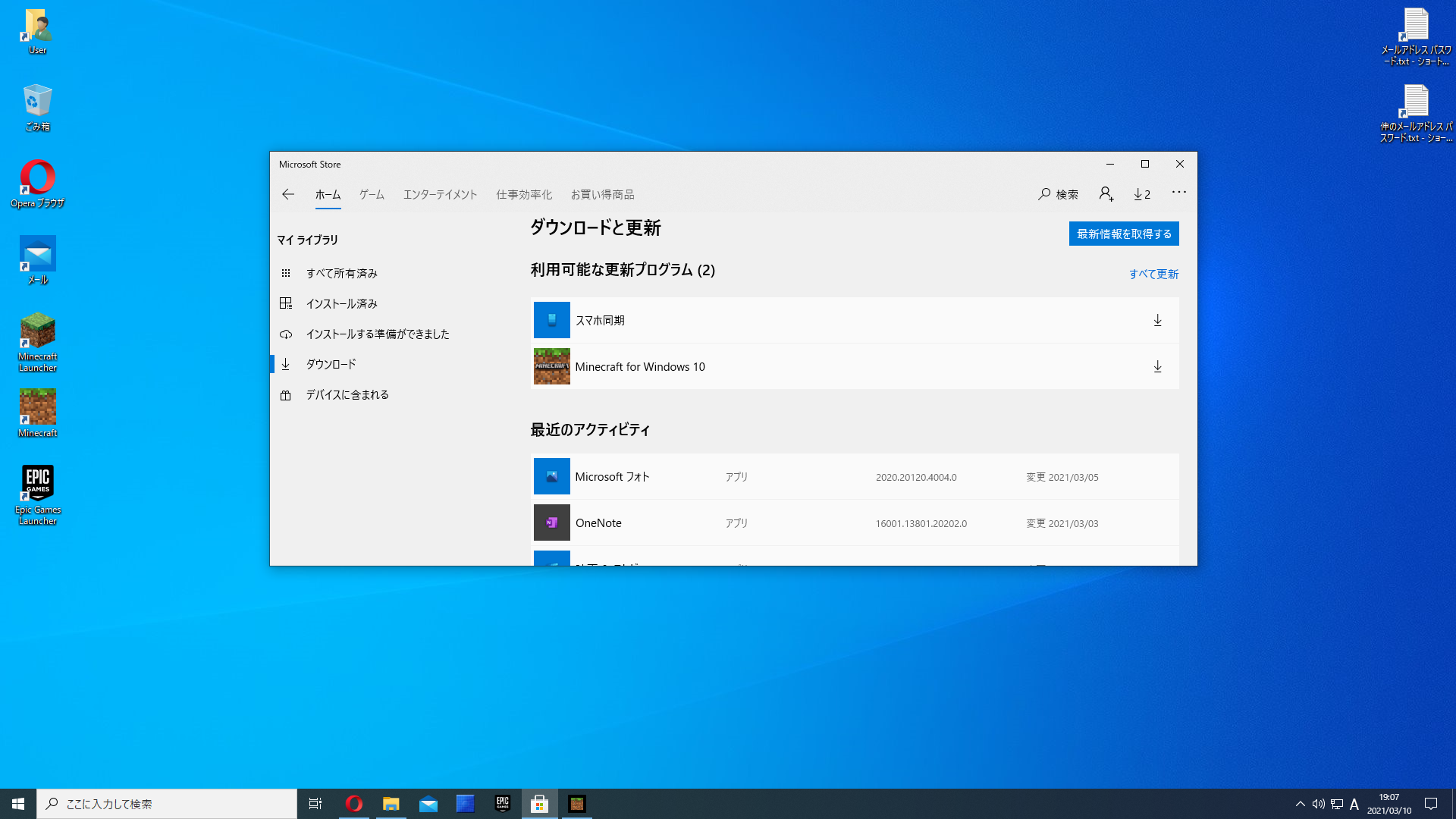Open the スマホ同期 update row text
Screen dimensions: 1456x819
(x=600, y=320)
